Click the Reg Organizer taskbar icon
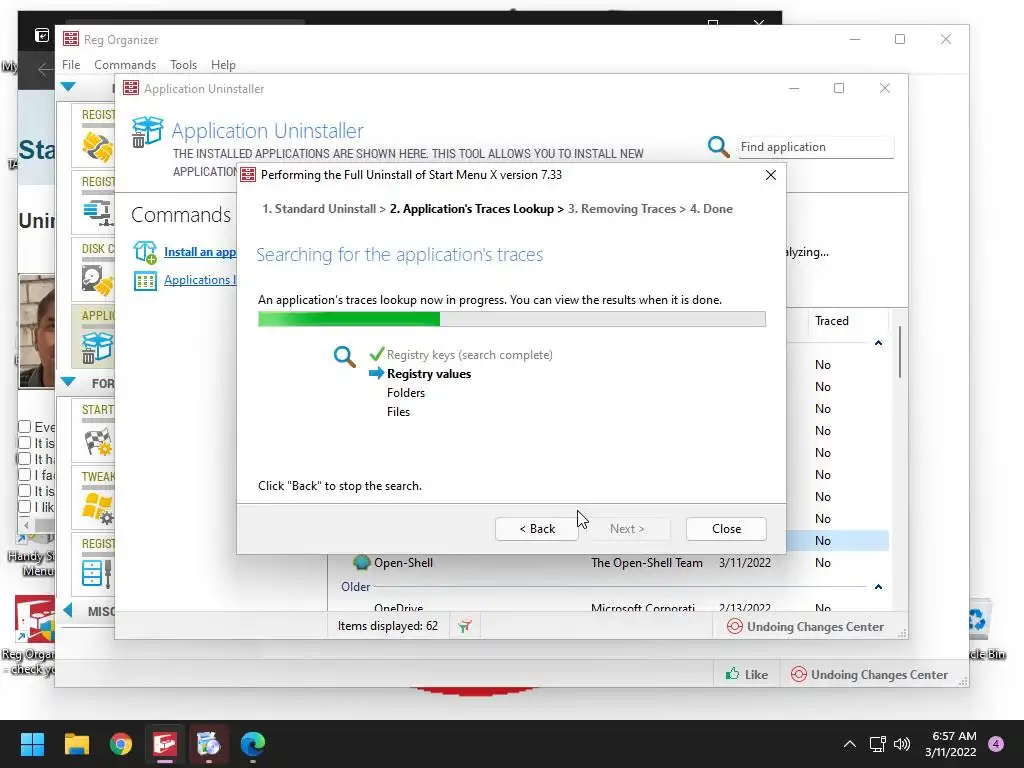Viewport: 1024px width, 768px height. pos(165,744)
